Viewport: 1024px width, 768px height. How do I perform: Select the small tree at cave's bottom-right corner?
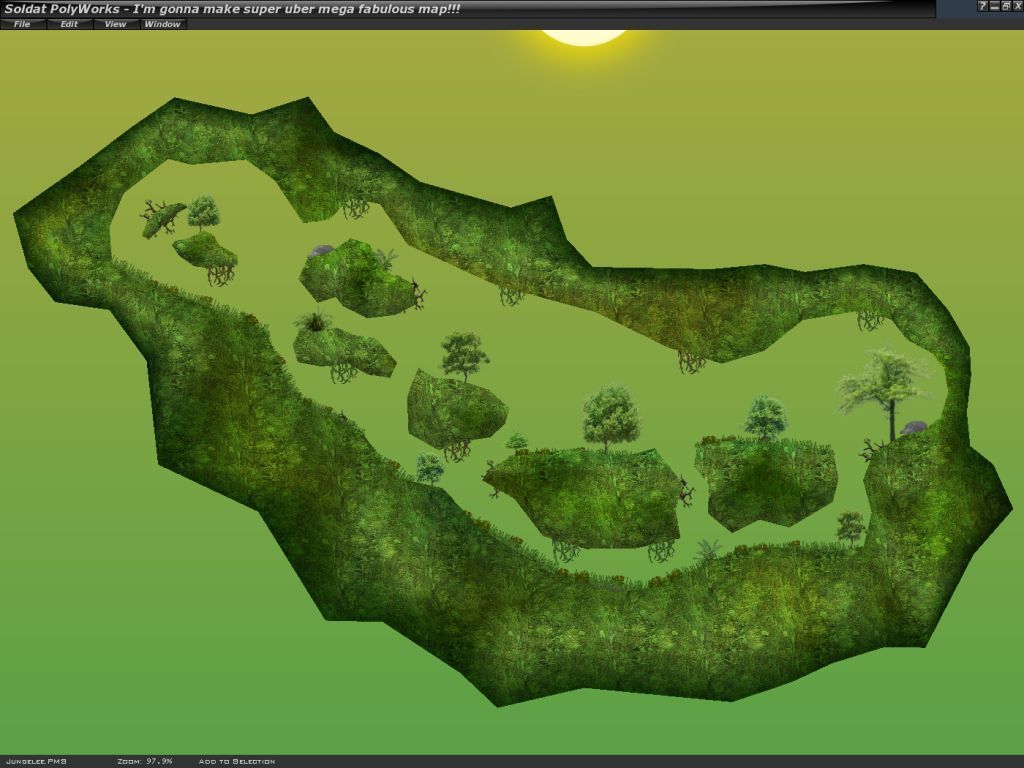[x=850, y=526]
